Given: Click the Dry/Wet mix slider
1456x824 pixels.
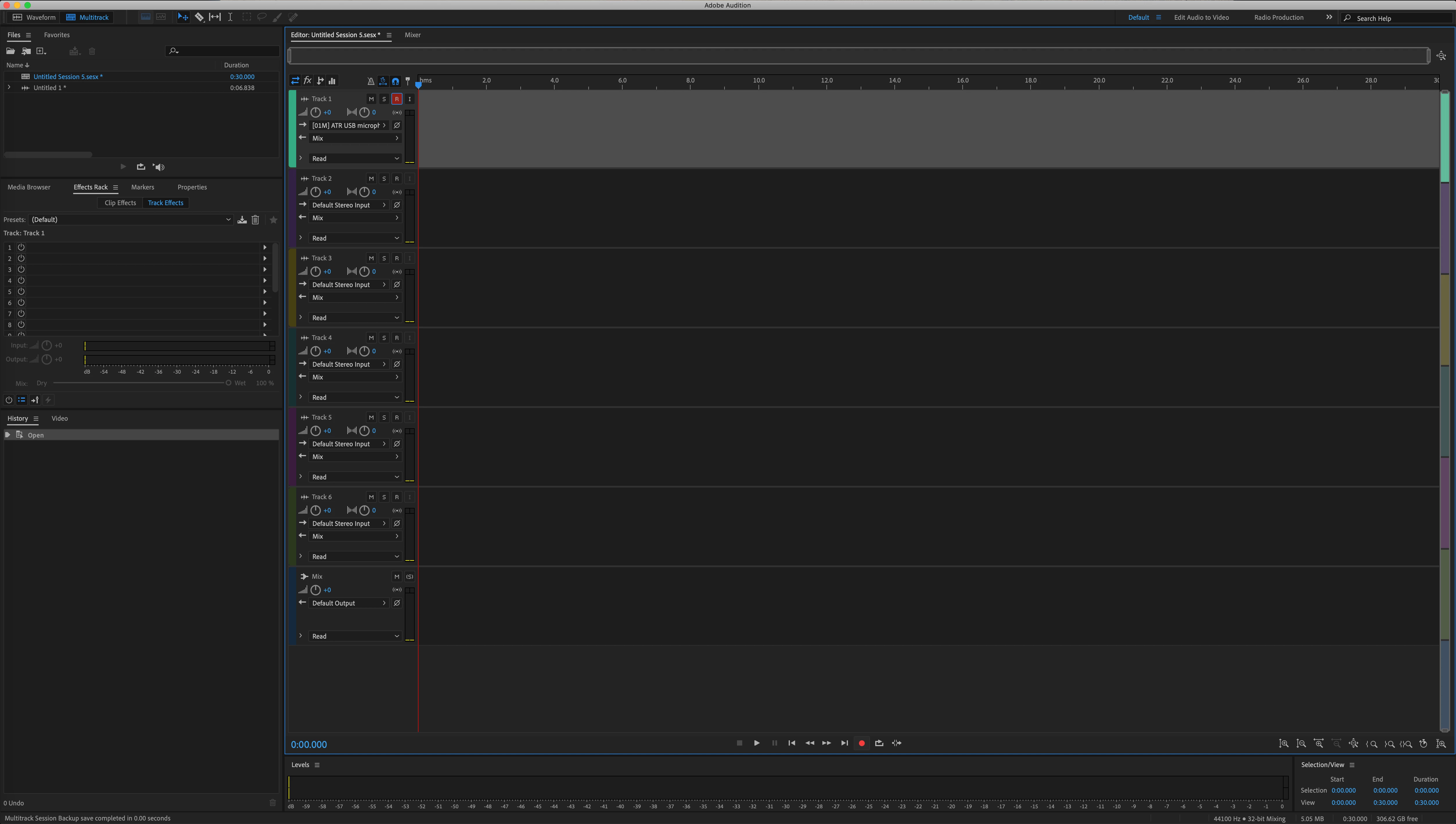Looking at the screenshot, I should (x=141, y=383).
